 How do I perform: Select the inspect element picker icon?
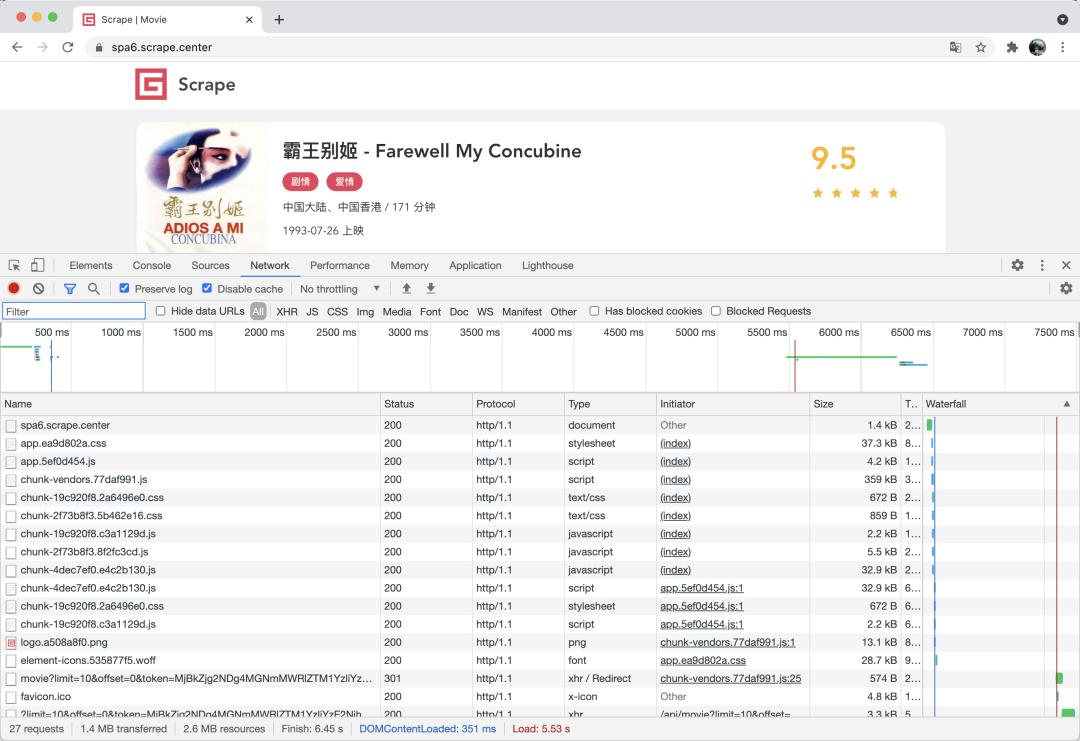pos(14,266)
